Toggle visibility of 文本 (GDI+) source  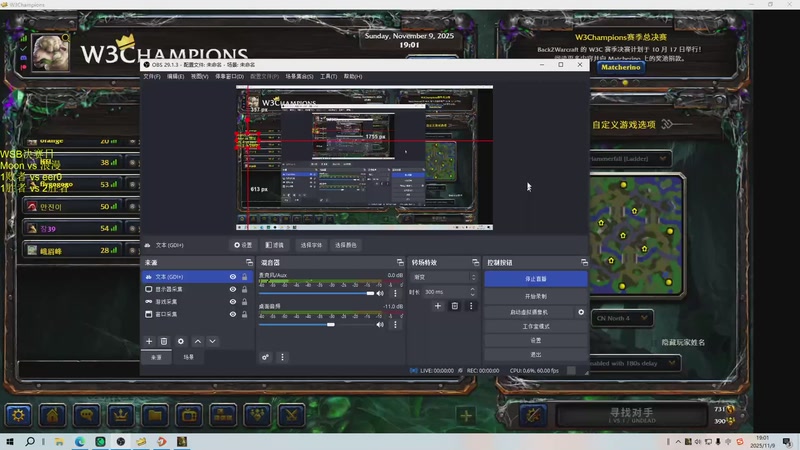[x=233, y=277]
